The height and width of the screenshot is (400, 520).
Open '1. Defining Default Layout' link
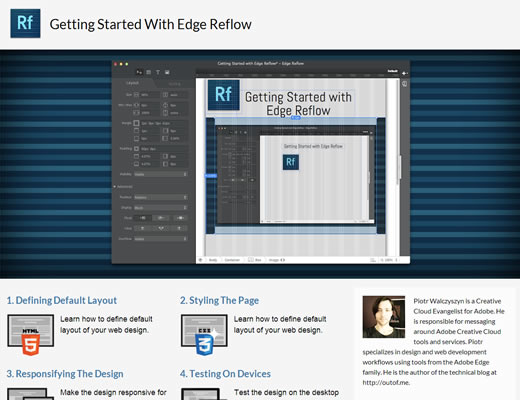tap(62, 300)
